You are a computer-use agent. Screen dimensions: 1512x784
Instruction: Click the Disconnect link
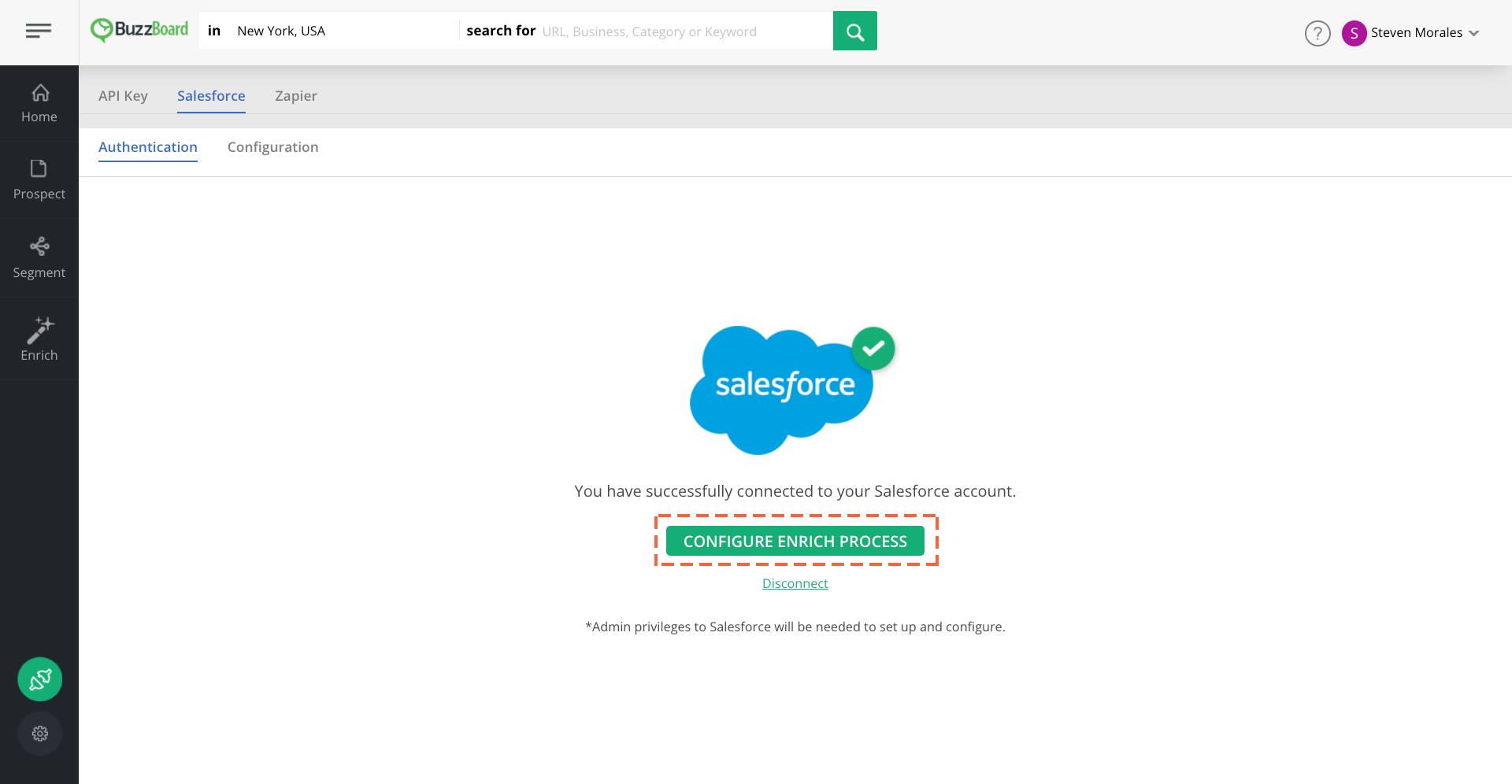click(795, 583)
